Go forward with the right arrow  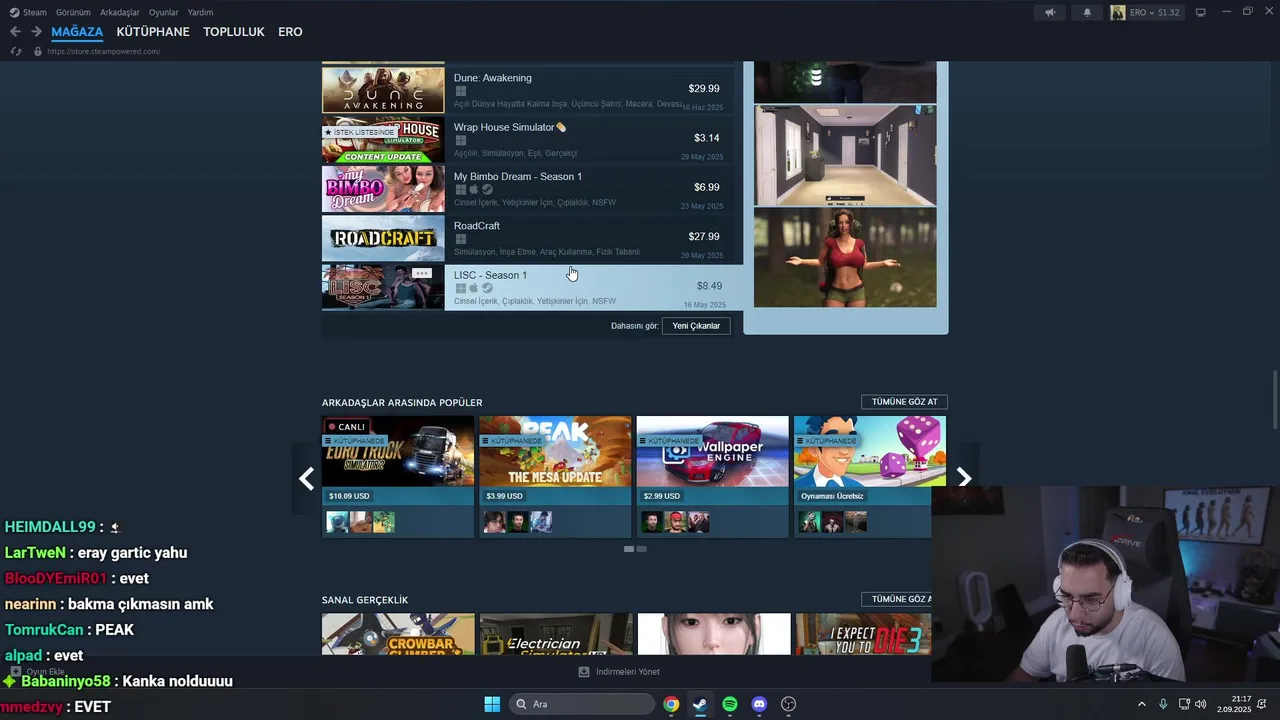pos(36,32)
